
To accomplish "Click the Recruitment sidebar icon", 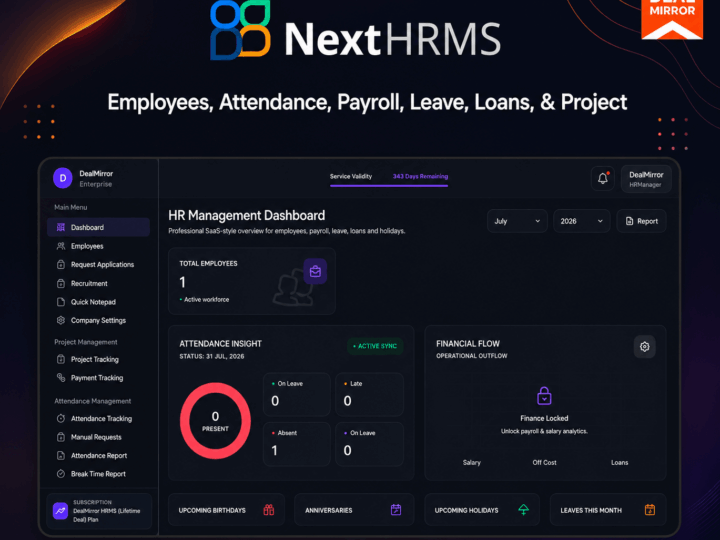I will point(61,283).
